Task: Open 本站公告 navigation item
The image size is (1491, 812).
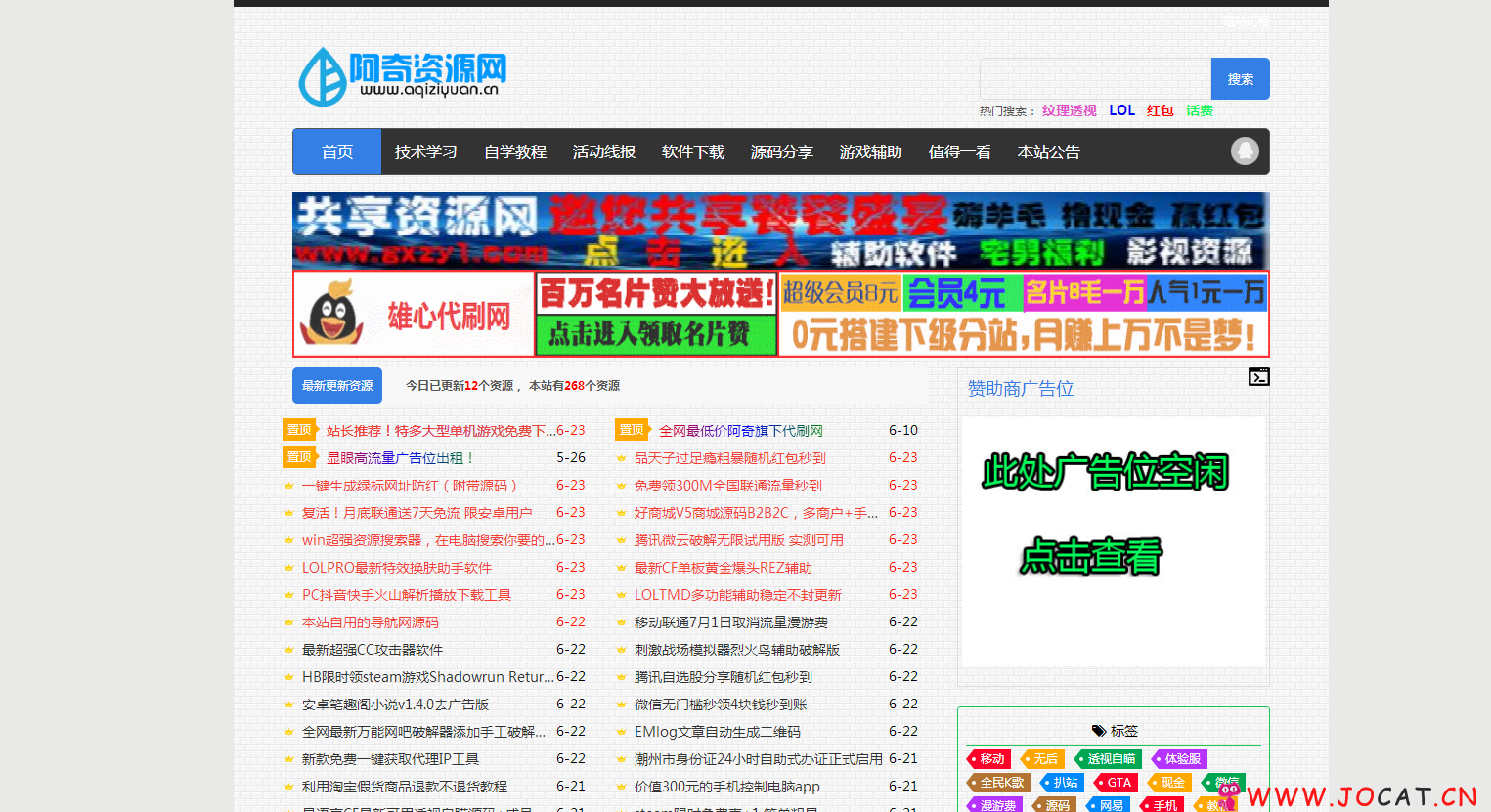Action: [x=1049, y=151]
